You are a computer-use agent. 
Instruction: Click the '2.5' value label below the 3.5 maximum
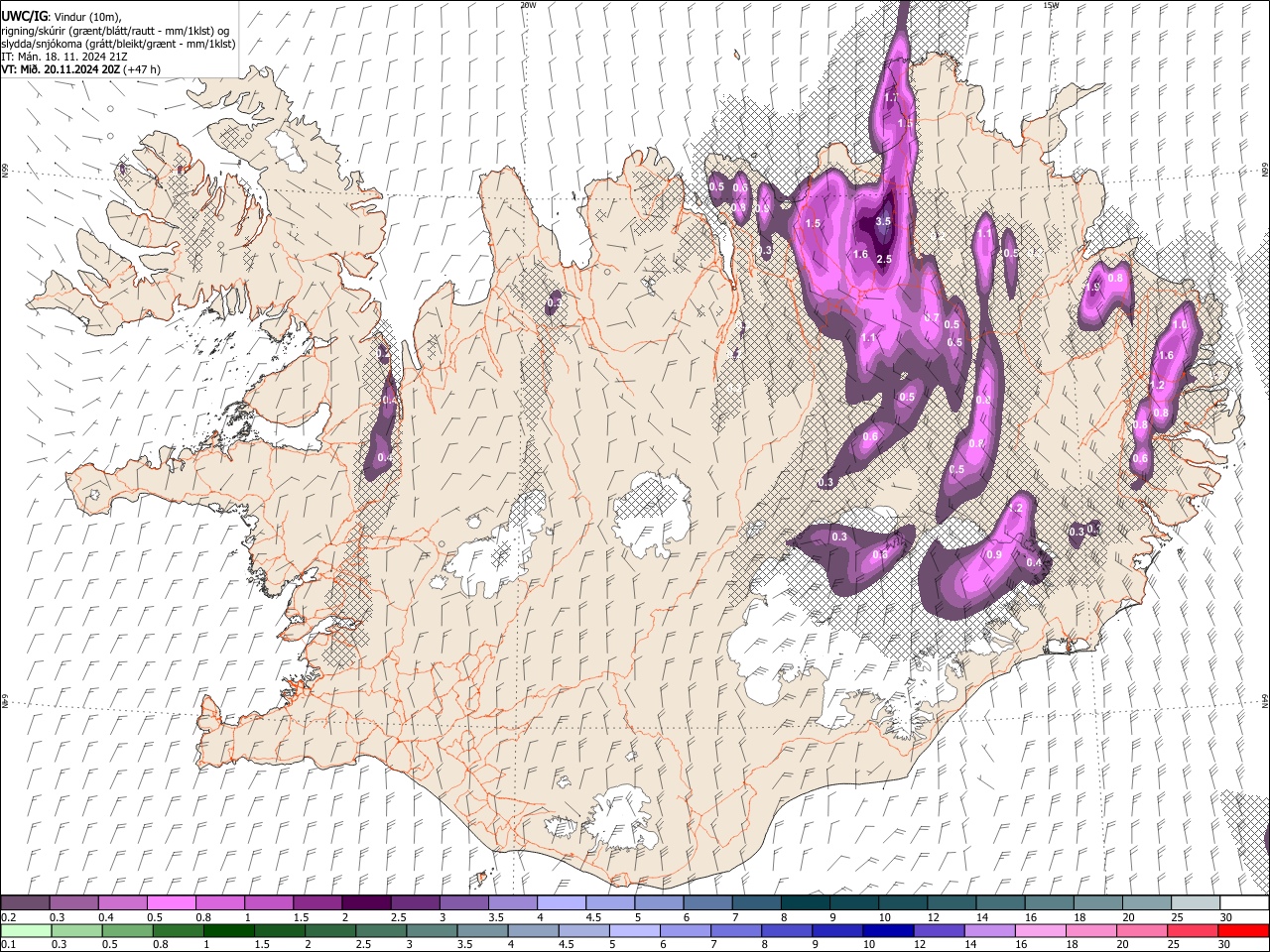884,259
